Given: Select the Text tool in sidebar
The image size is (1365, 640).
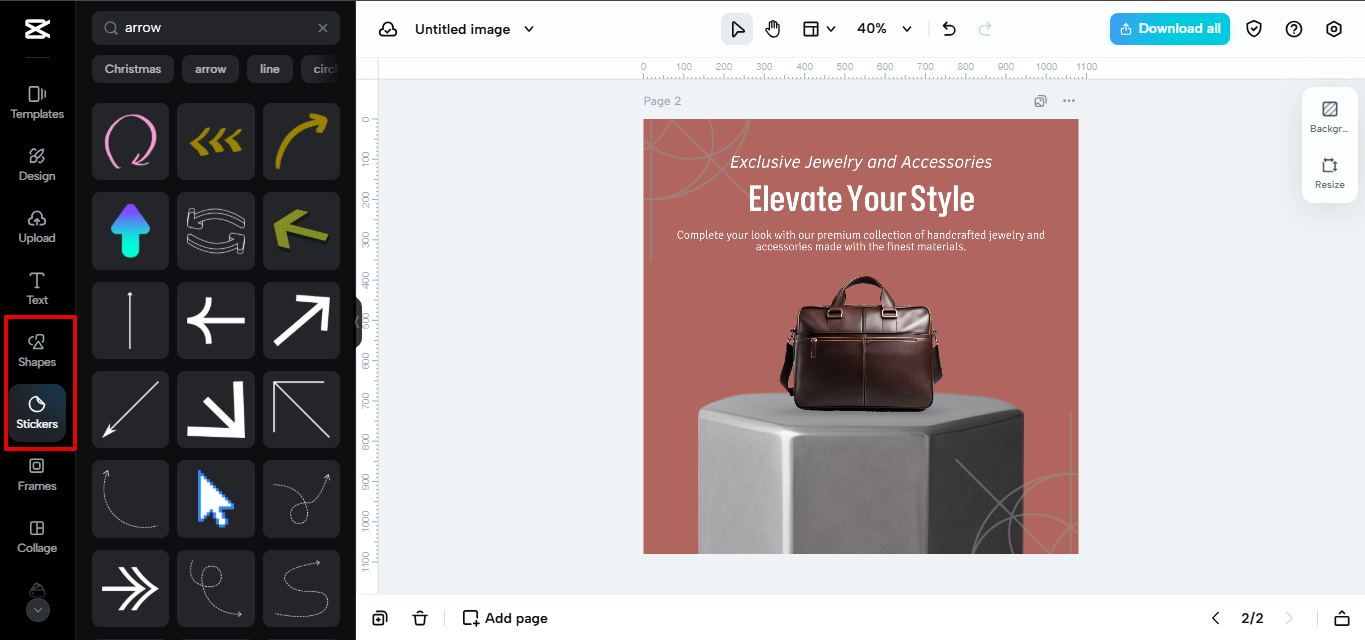Looking at the screenshot, I should [x=37, y=289].
